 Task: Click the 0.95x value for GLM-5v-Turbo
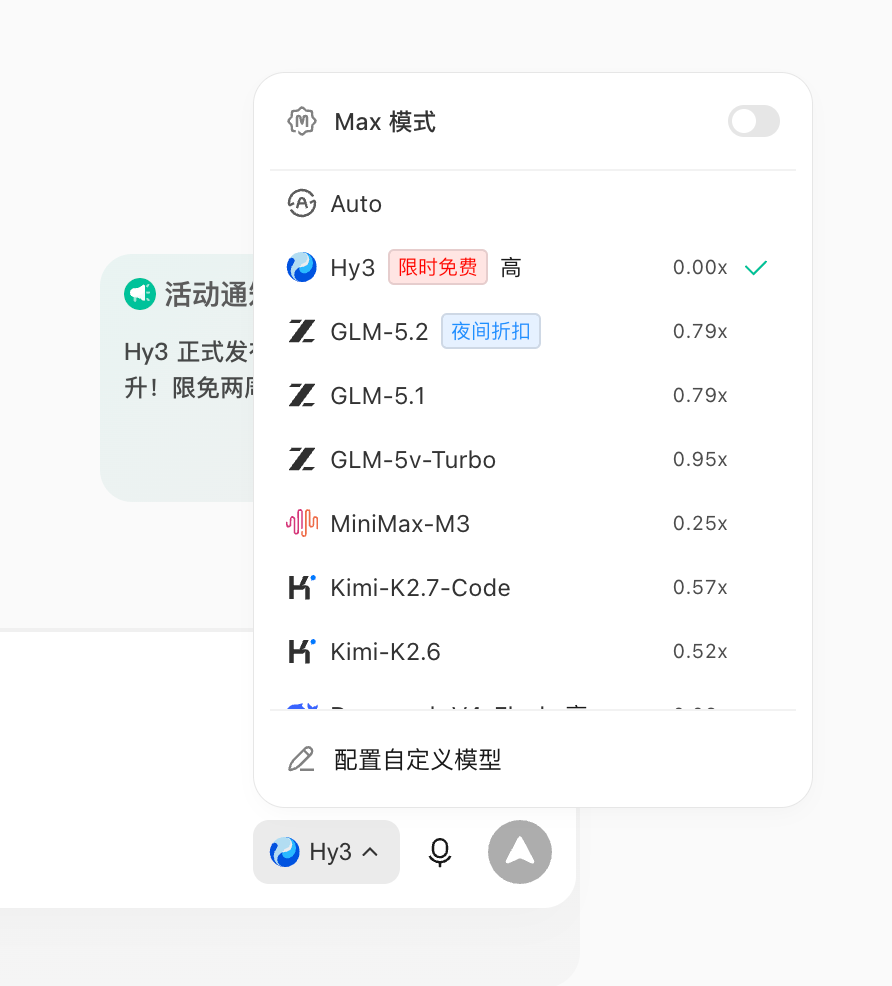pos(700,459)
